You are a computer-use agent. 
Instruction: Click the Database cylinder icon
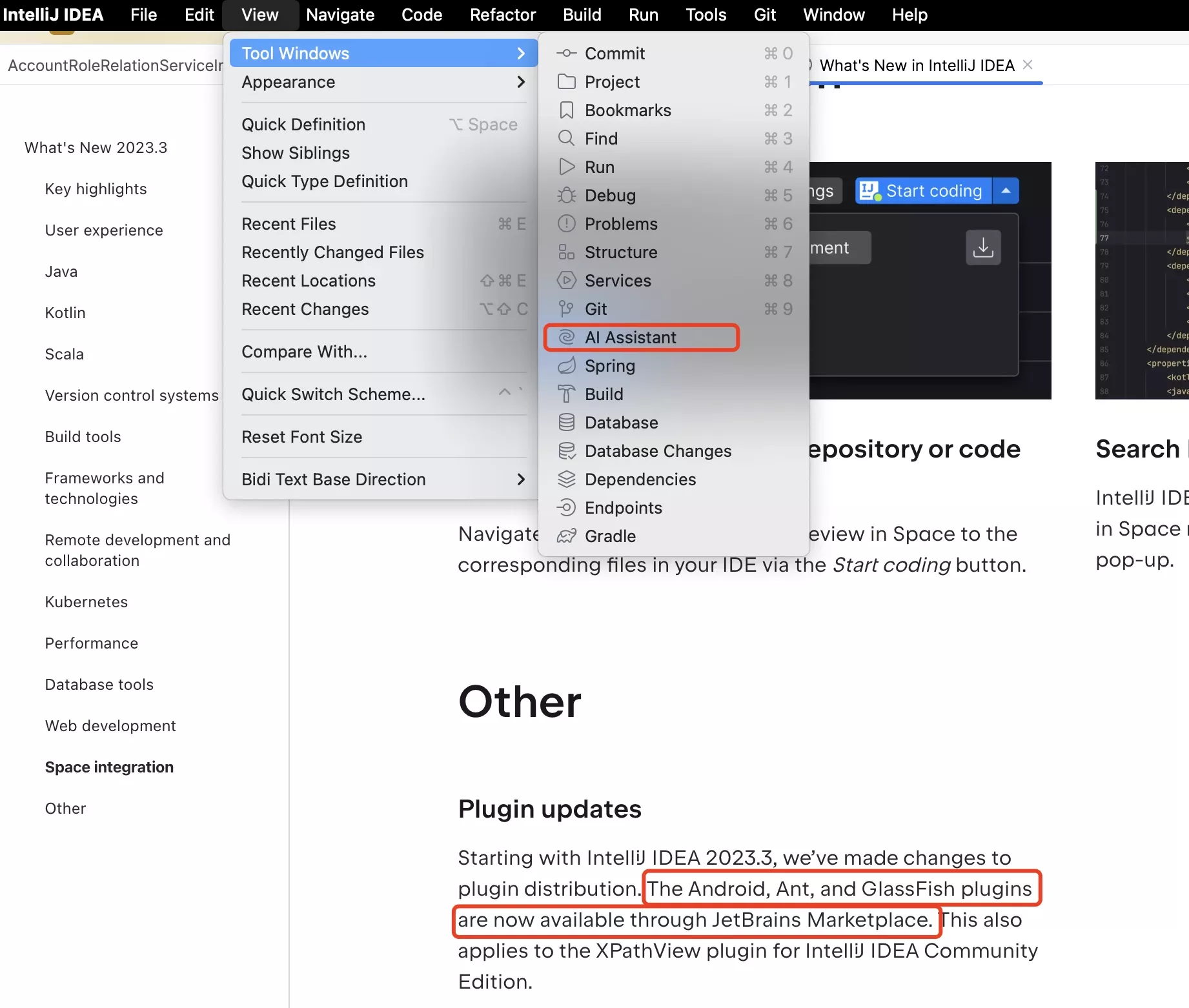click(566, 423)
